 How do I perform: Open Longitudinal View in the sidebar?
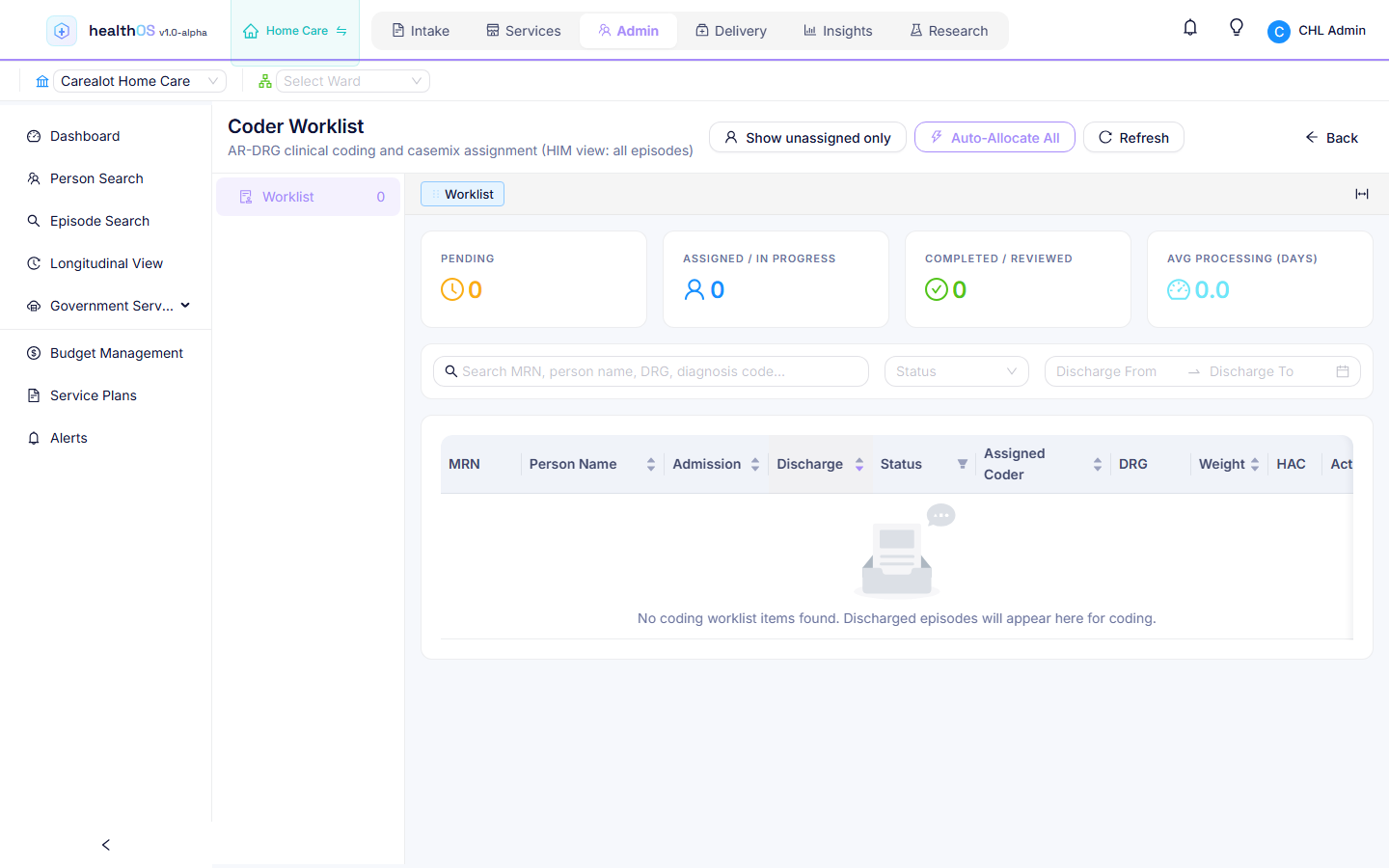[106, 263]
